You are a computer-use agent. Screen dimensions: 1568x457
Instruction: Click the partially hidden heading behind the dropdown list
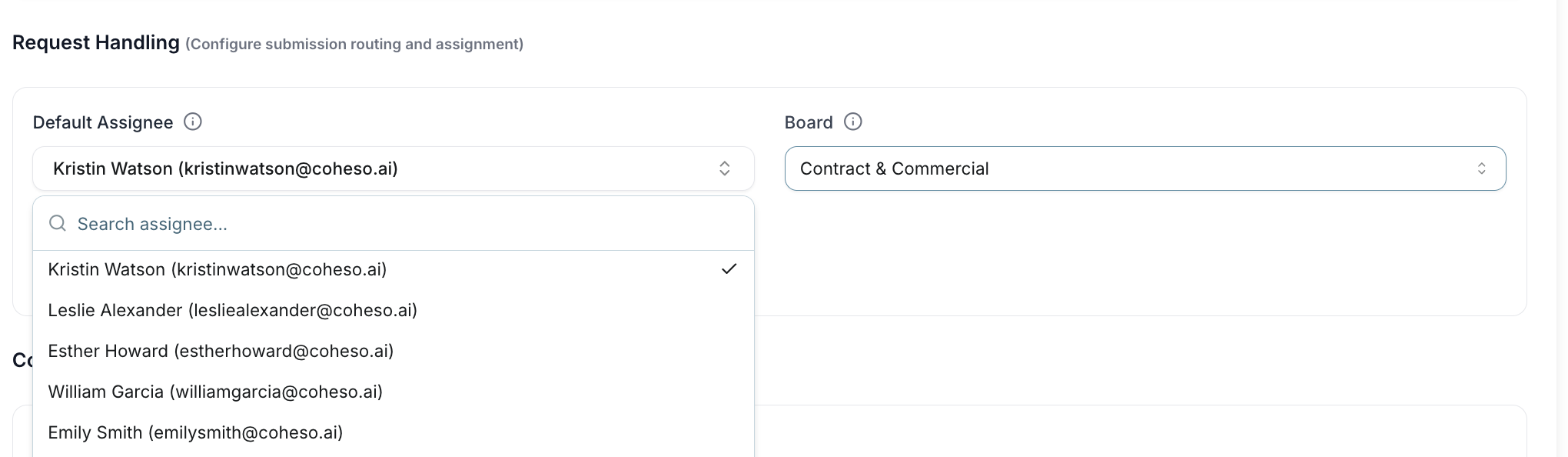[22, 360]
